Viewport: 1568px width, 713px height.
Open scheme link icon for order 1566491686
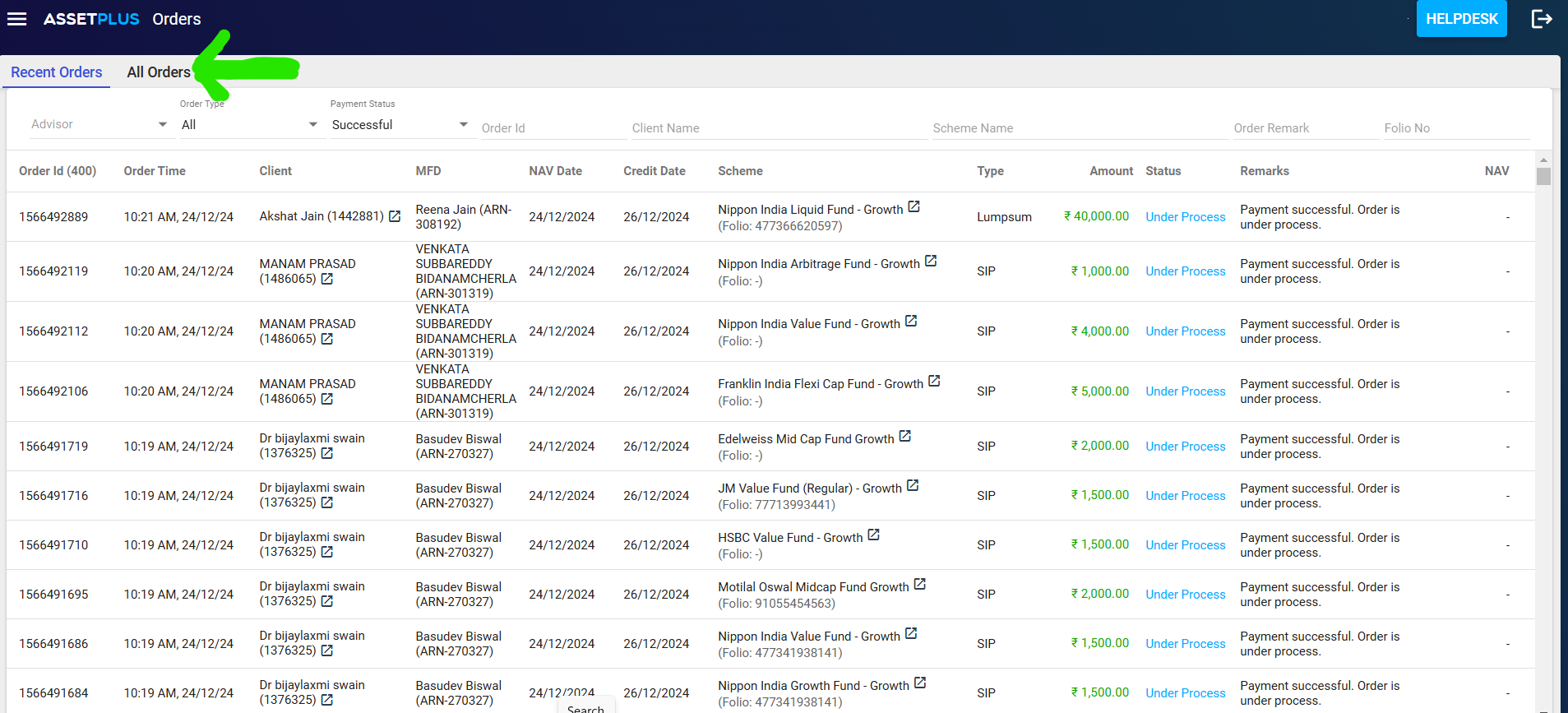[x=911, y=634]
